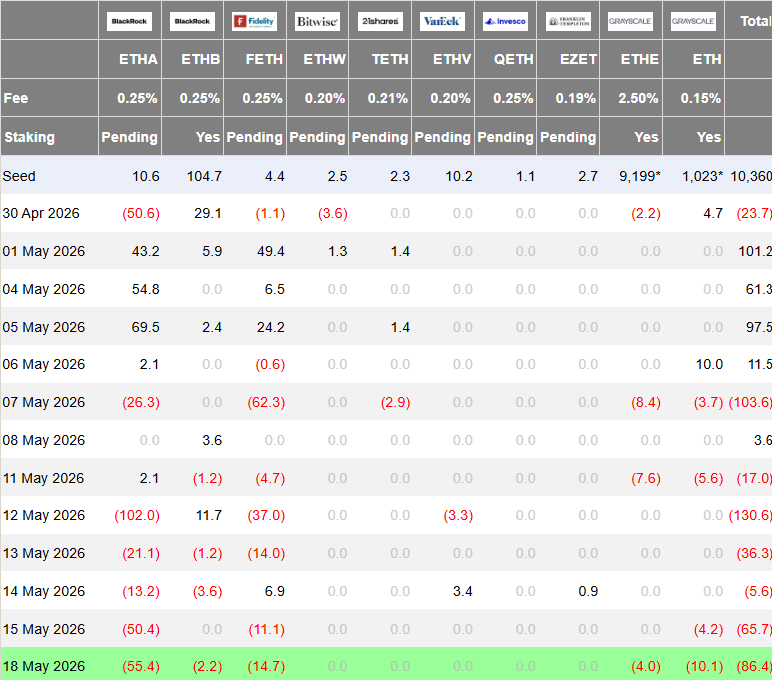Click the Total column header
This screenshot has width=772, height=680.
756,21
